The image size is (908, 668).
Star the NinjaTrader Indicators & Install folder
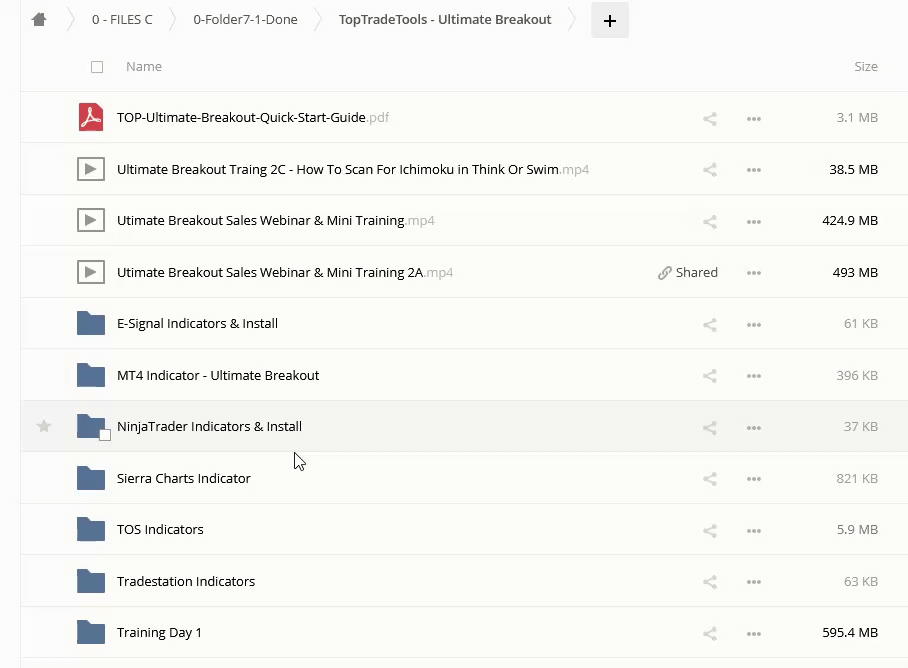44,427
